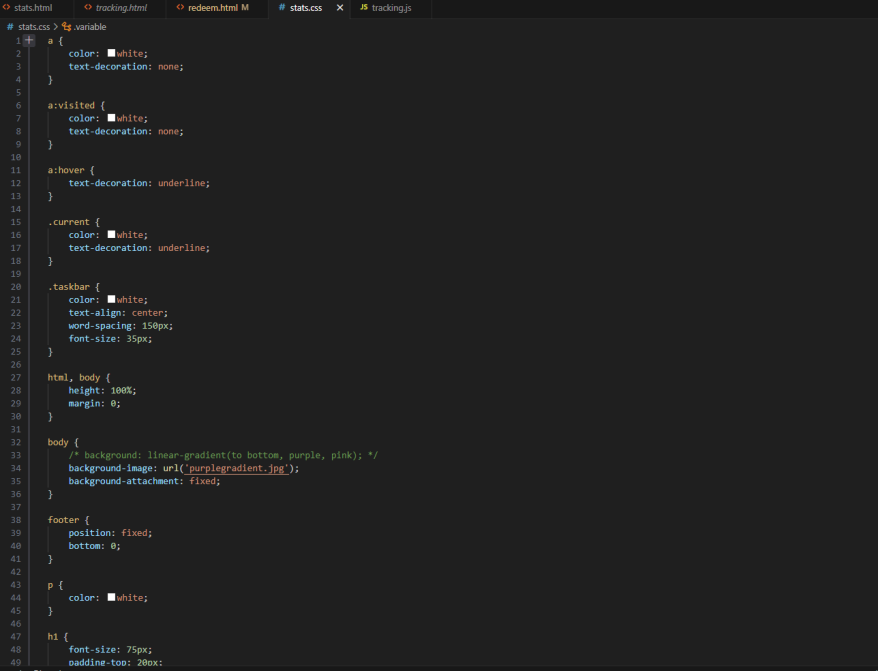Click the plus marker at line 1

click(29, 40)
